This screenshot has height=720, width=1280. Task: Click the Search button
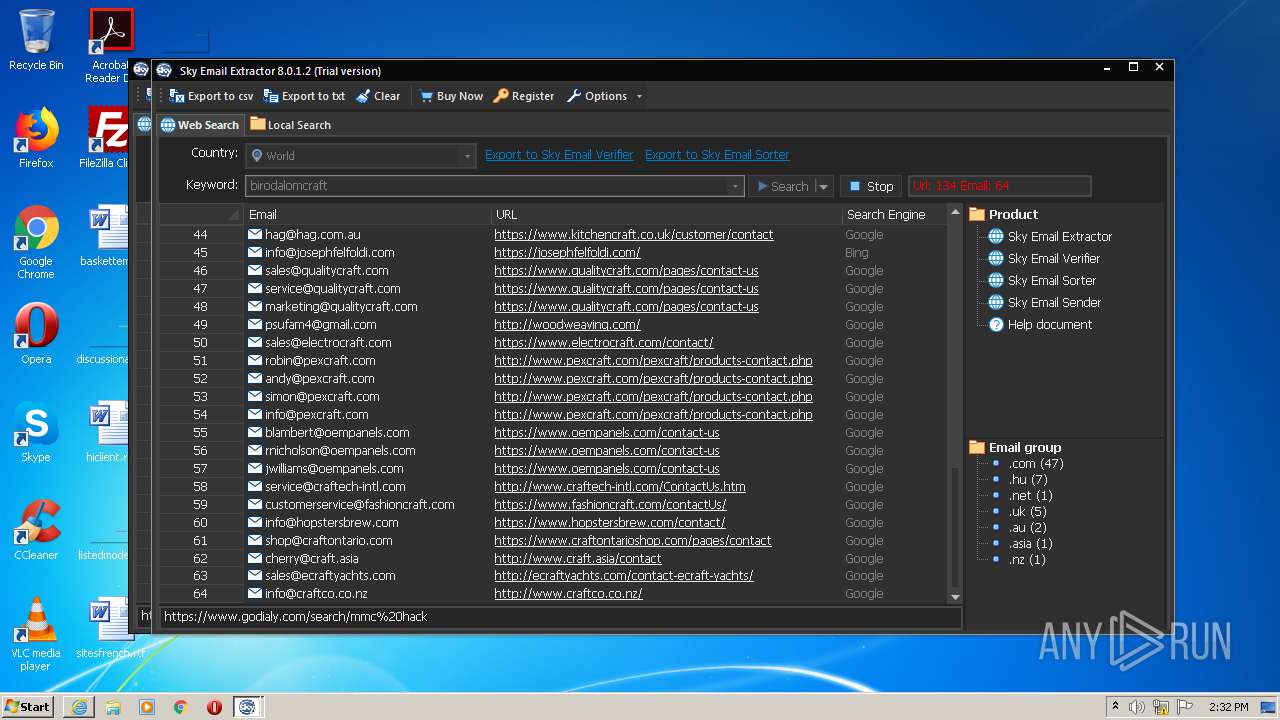pyautogui.click(x=782, y=186)
